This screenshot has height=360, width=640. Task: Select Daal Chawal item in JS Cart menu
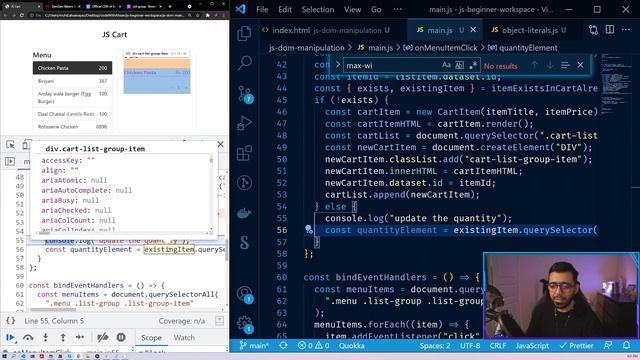72,114
